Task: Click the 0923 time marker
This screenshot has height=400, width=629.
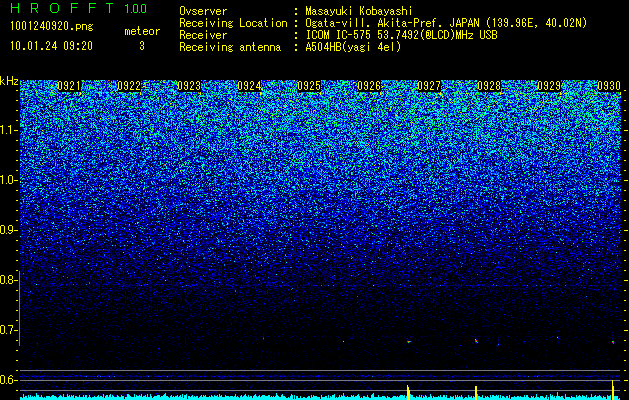Action: click(x=189, y=86)
